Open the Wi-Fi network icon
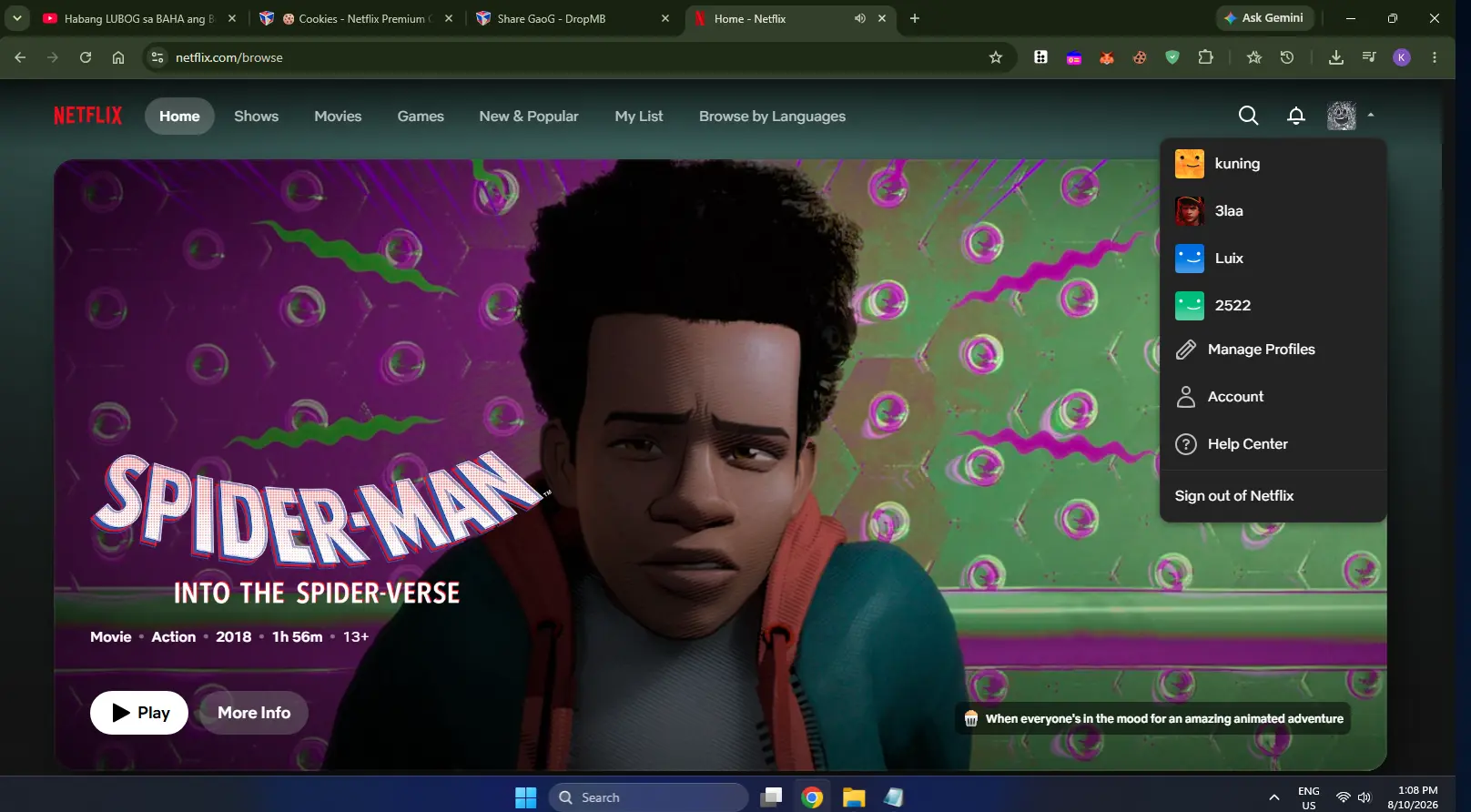 pyautogui.click(x=1343, y=797)
